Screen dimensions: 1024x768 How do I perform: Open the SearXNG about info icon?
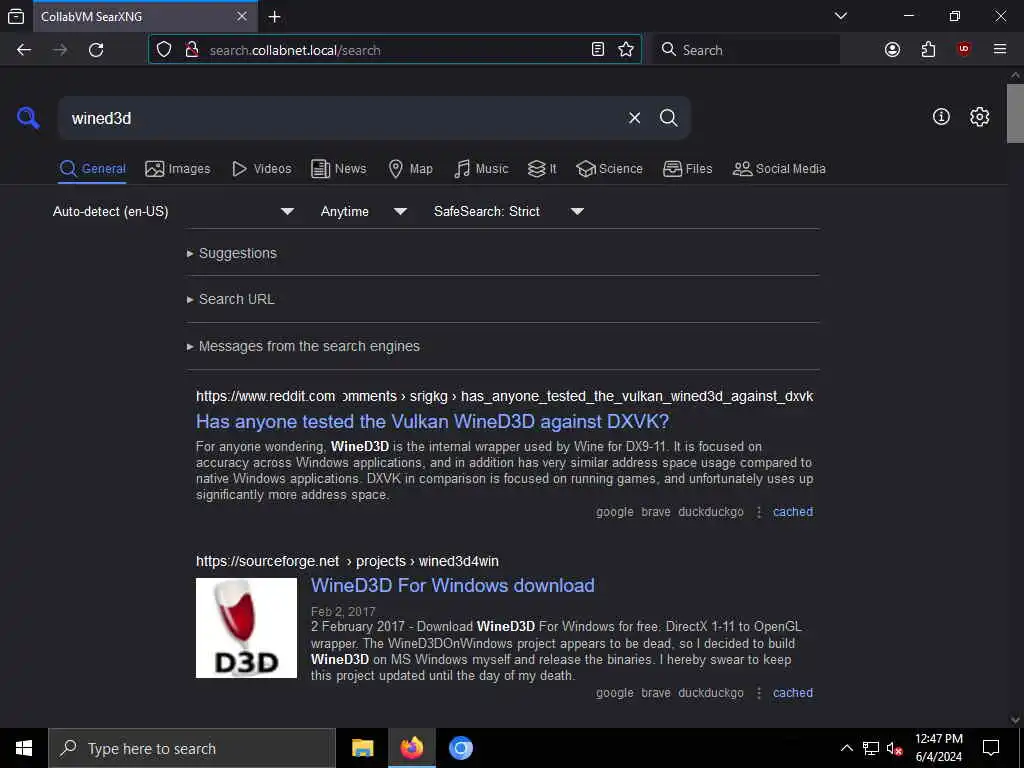[x=941, y=117]
